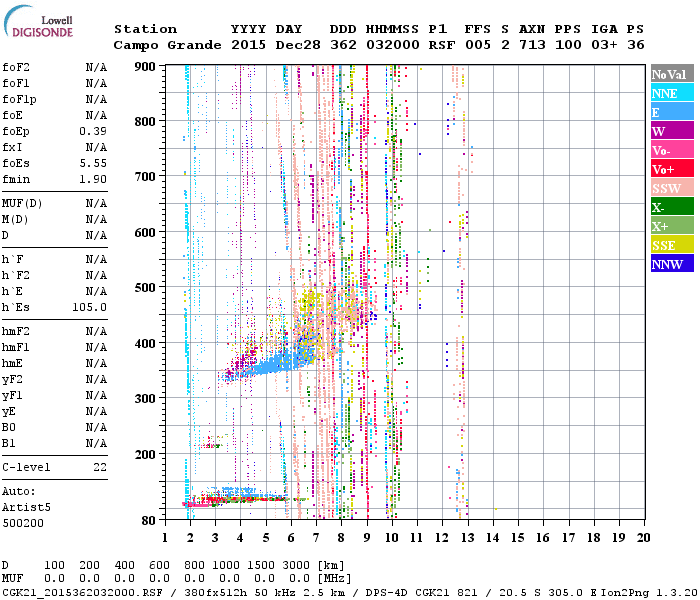Click the C-level value 22
The width and height of the screenshot is (700, 600).
point(100,467)
